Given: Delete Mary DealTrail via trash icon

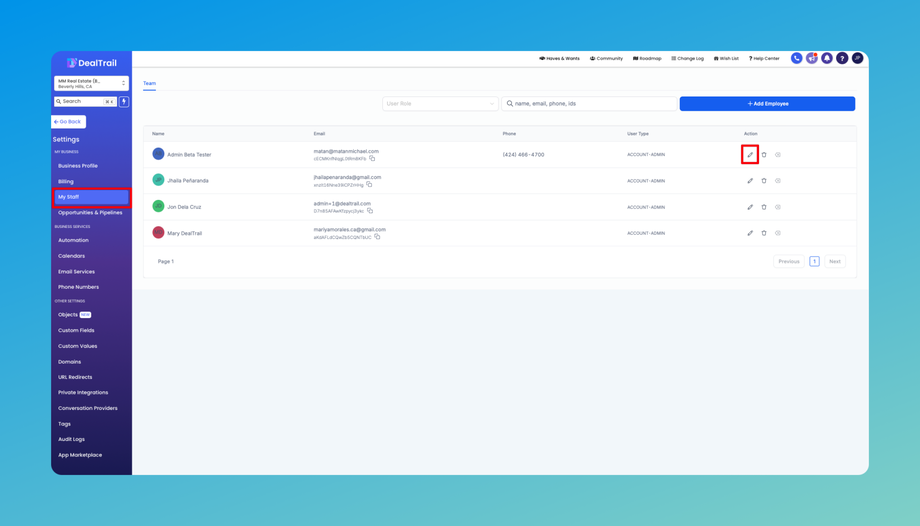Looking at the screenshot, I should coord(764,233).
